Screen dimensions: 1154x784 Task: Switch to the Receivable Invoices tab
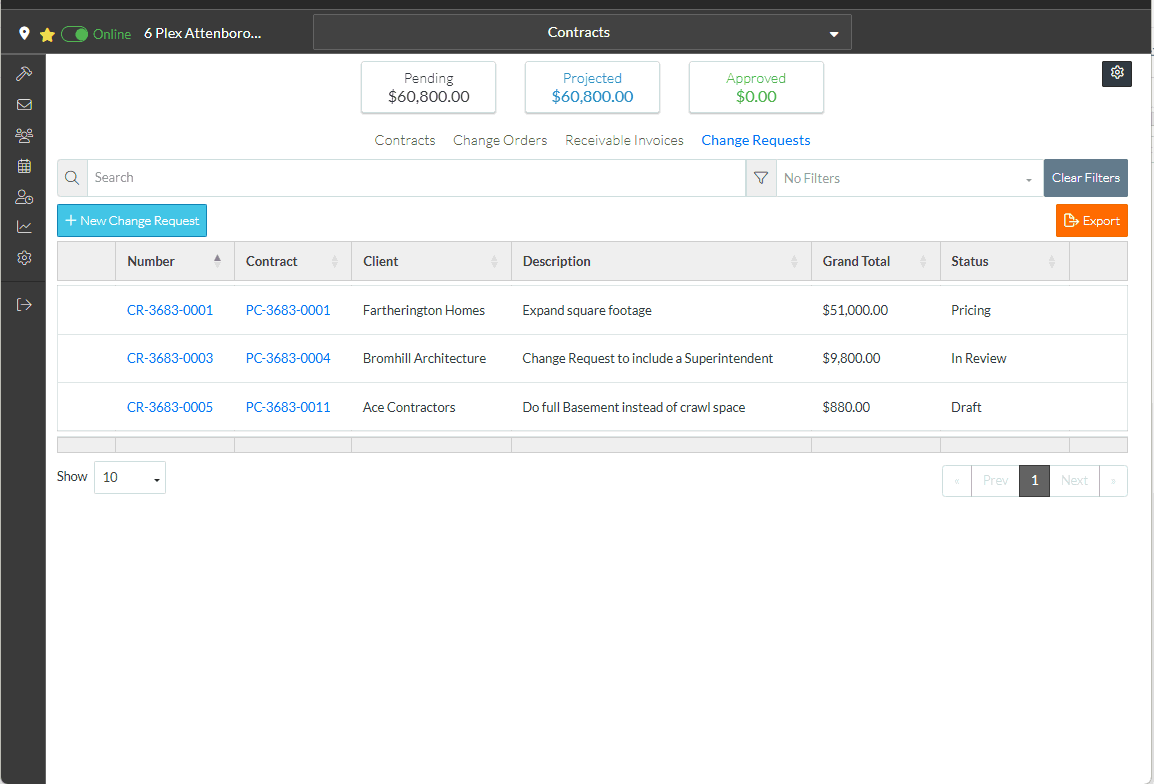coord(624,141)
